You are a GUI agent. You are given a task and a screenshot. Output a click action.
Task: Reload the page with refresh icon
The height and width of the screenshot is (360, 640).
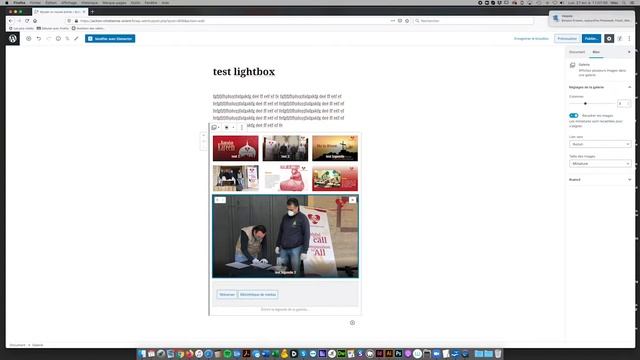[x=27, y=20]
